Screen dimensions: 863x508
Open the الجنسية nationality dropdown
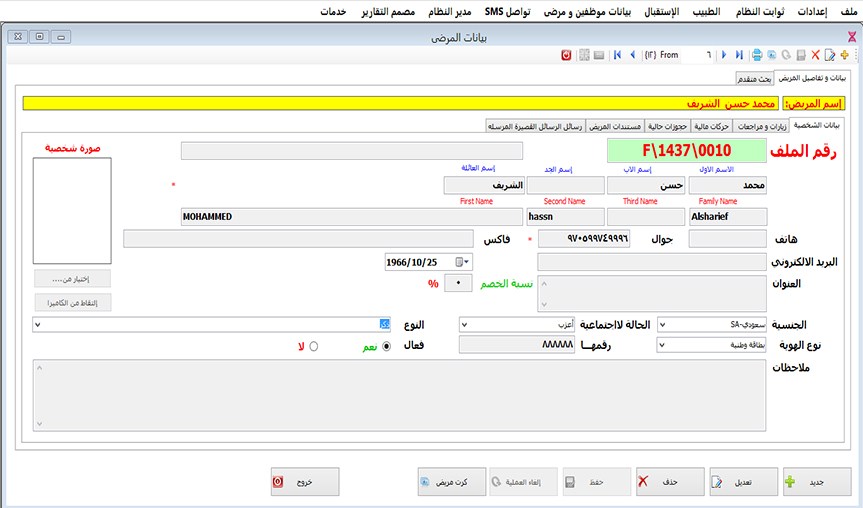tap(663, 325)
